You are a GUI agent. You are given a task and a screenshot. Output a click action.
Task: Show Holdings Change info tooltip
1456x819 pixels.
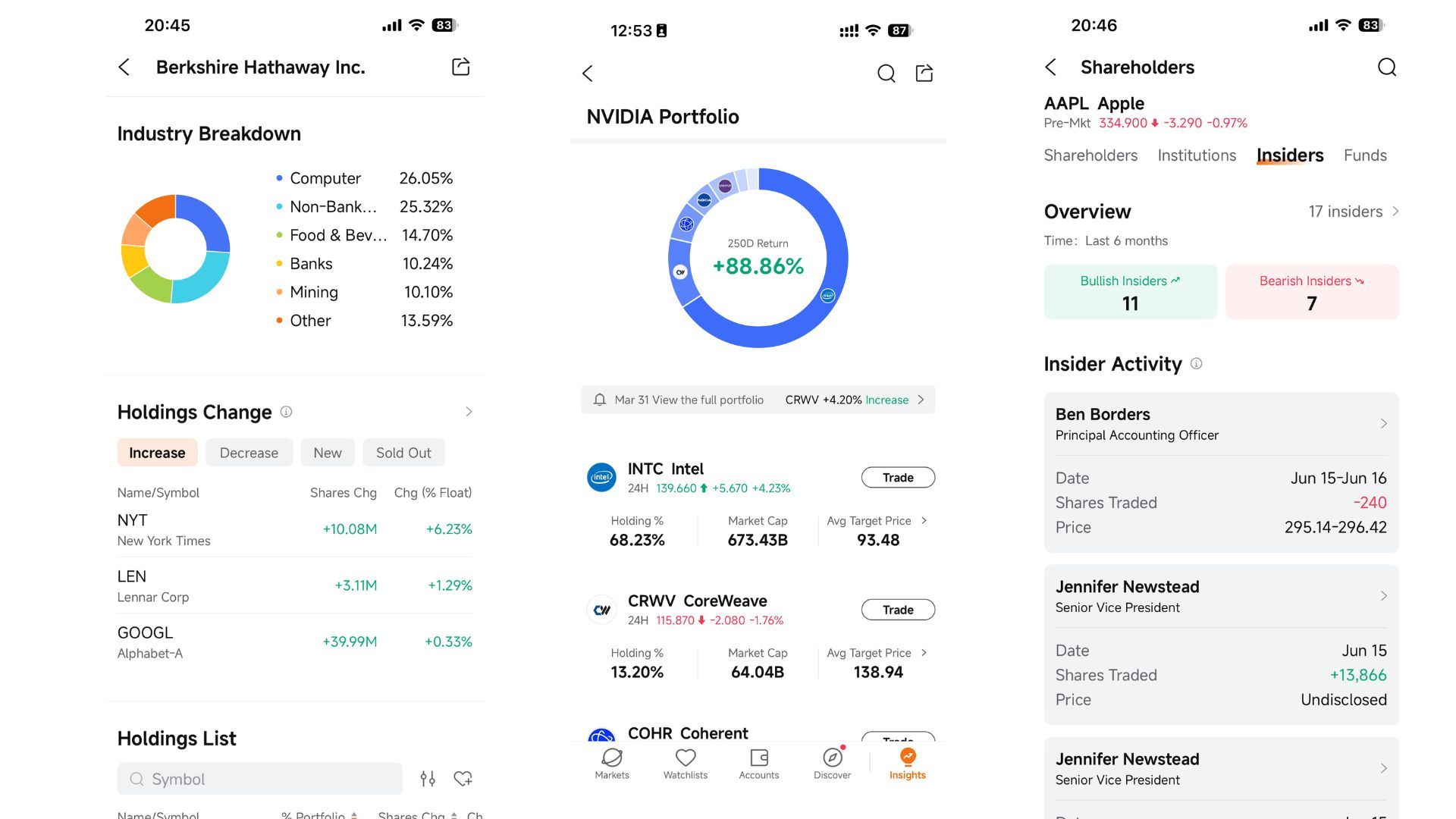(x=286, y=412)
